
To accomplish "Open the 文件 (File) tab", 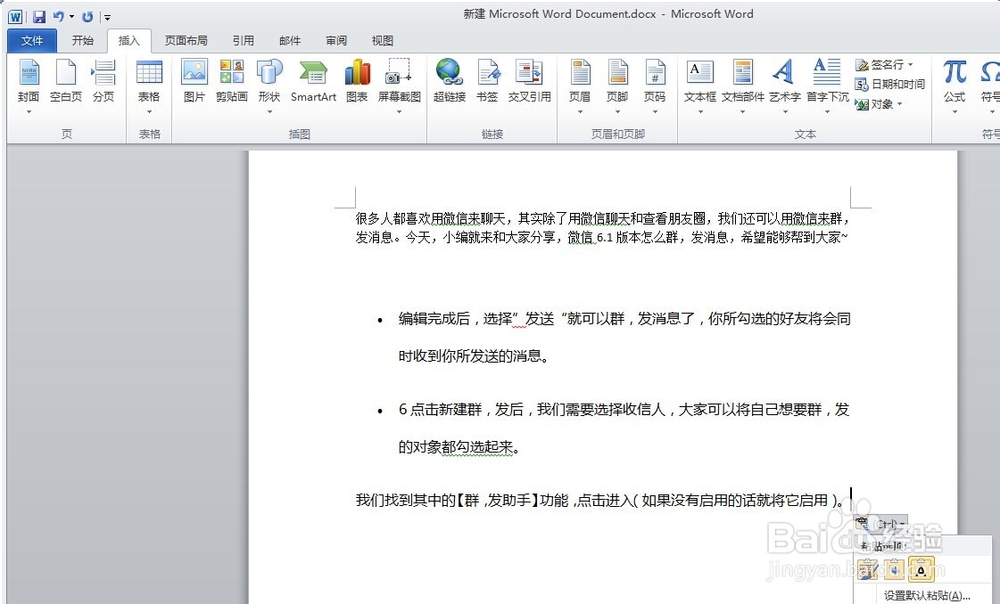I will 32,41.
